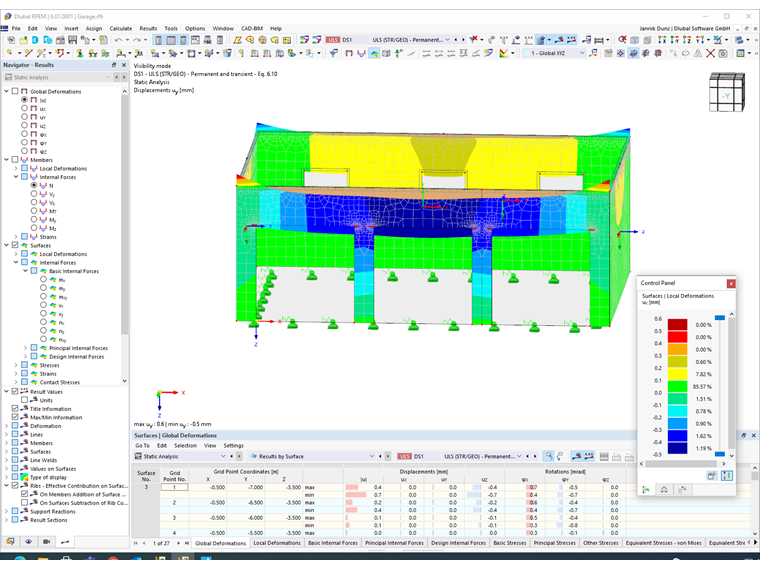
Task: Toggle the Global Deformations checkbox
Action: coord(15,91)
